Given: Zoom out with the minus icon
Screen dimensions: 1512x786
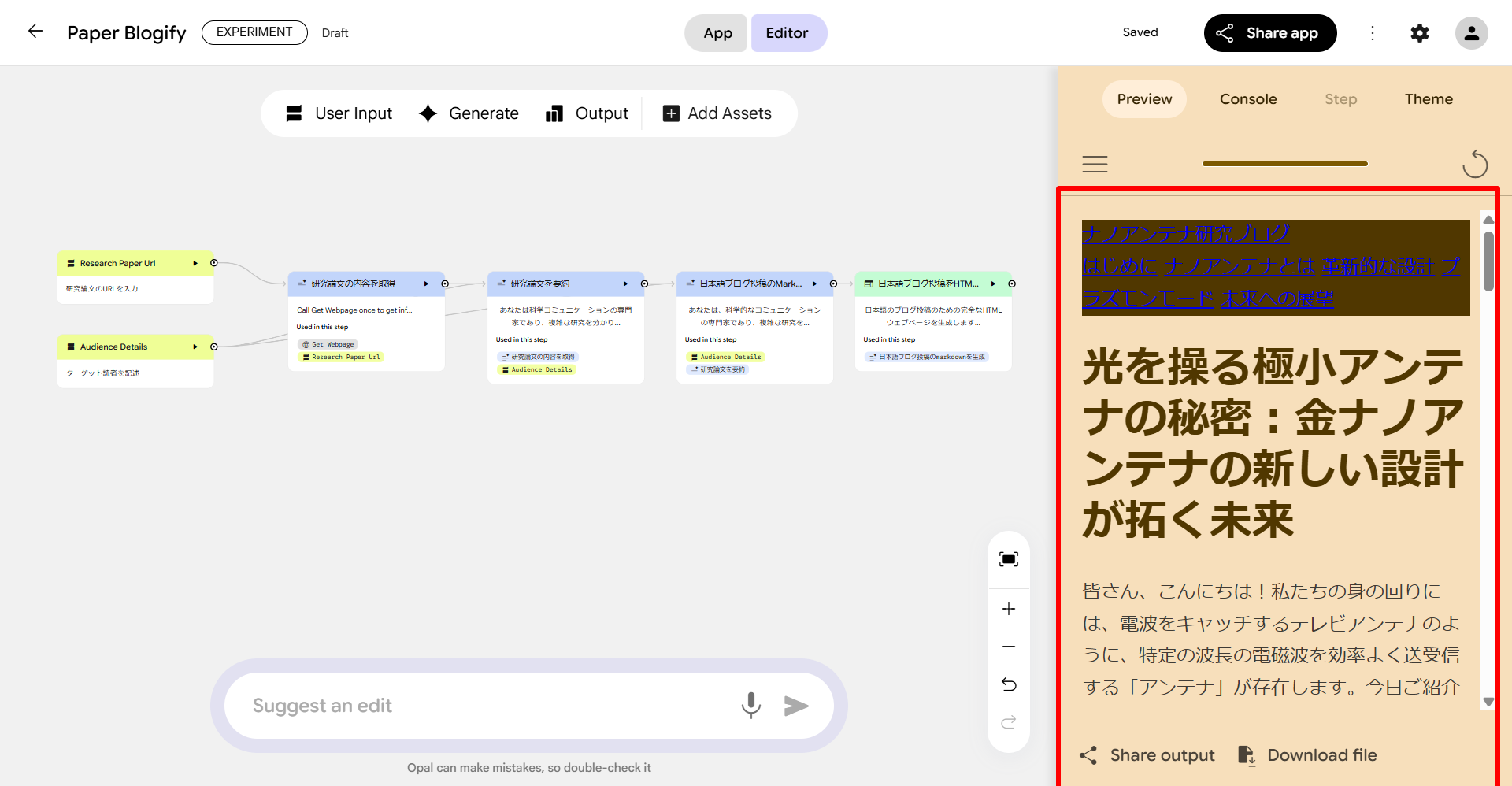Looking at the screenshot, I should tap(1008, 647).
